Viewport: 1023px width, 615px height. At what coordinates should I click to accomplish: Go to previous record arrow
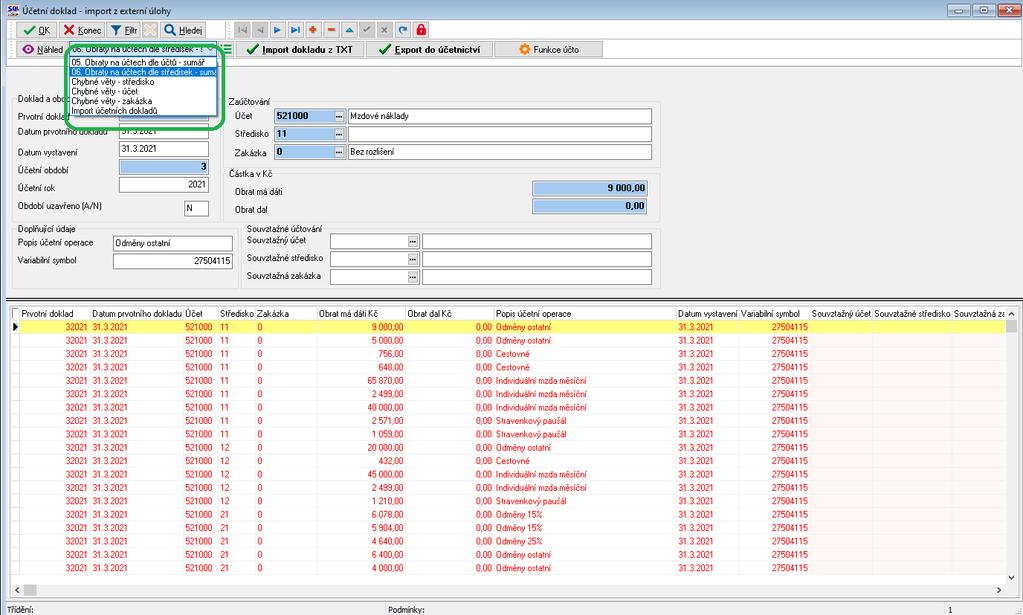click(260, 30)
